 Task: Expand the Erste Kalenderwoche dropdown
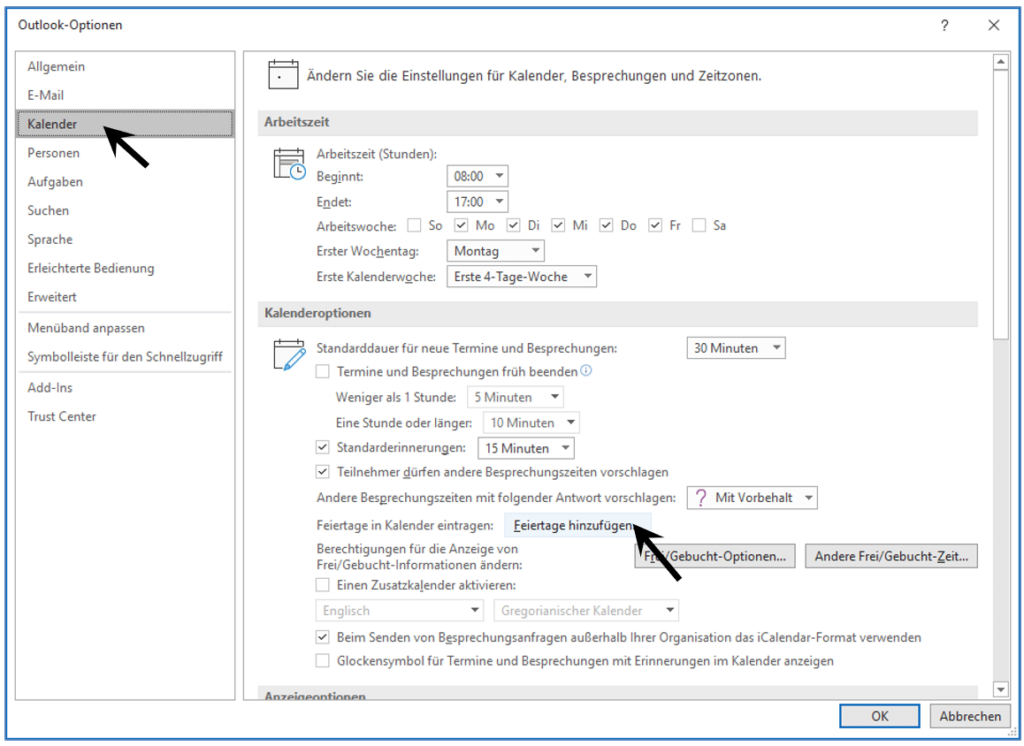pos(522,276)
